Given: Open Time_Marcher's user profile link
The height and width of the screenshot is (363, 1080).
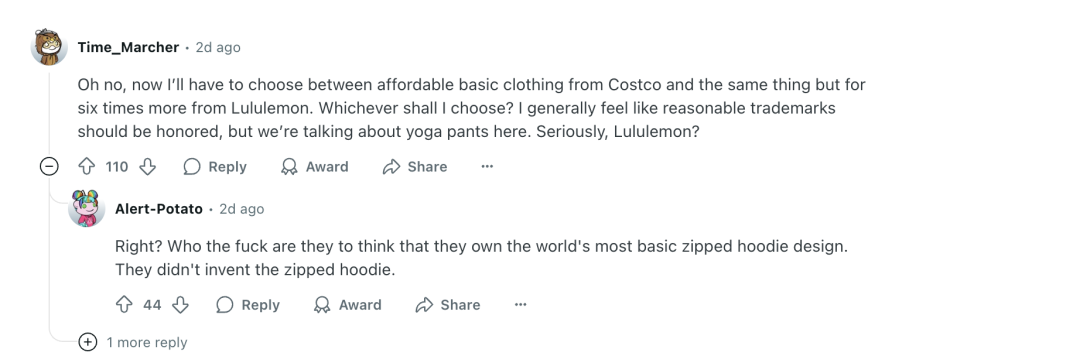Looking at the screenshot, I should (128, 48).
